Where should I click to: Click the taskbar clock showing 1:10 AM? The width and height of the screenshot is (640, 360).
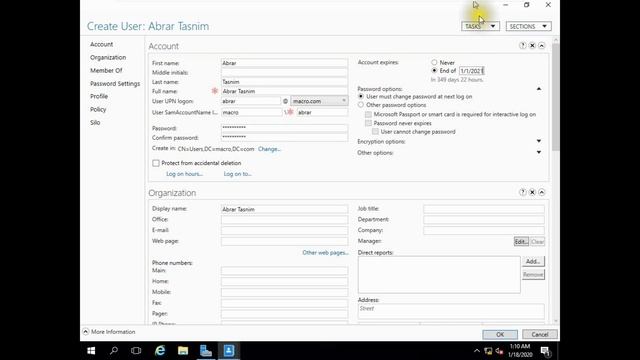tap(520, 351)
